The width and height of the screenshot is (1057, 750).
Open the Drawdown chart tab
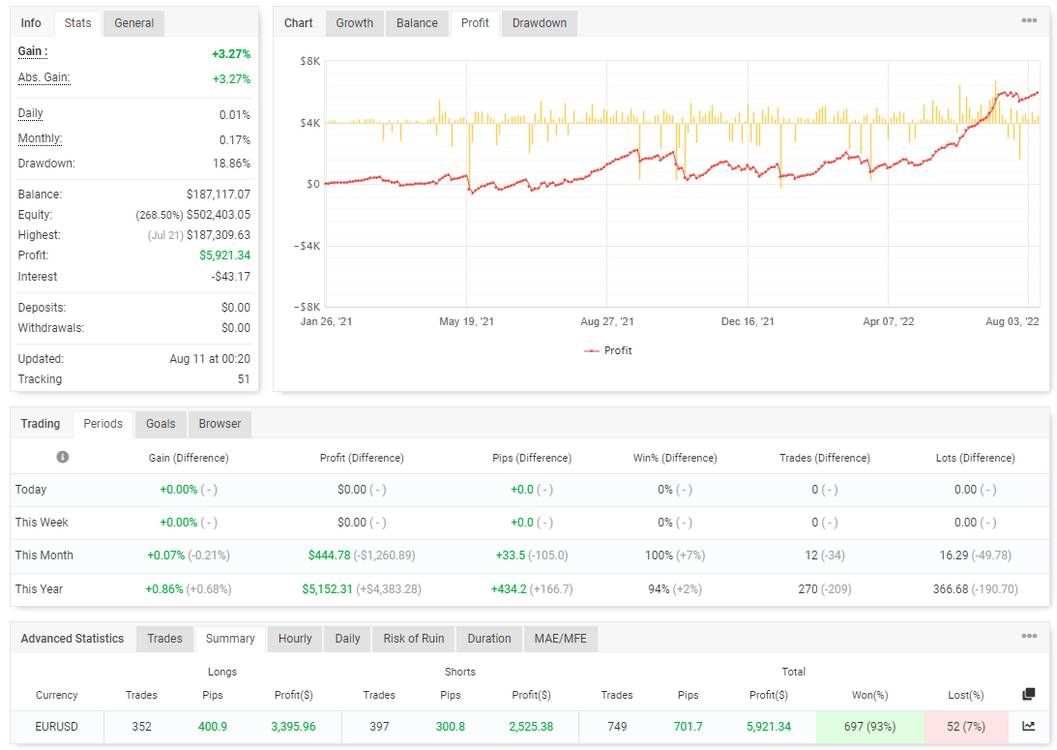[539, 23]
